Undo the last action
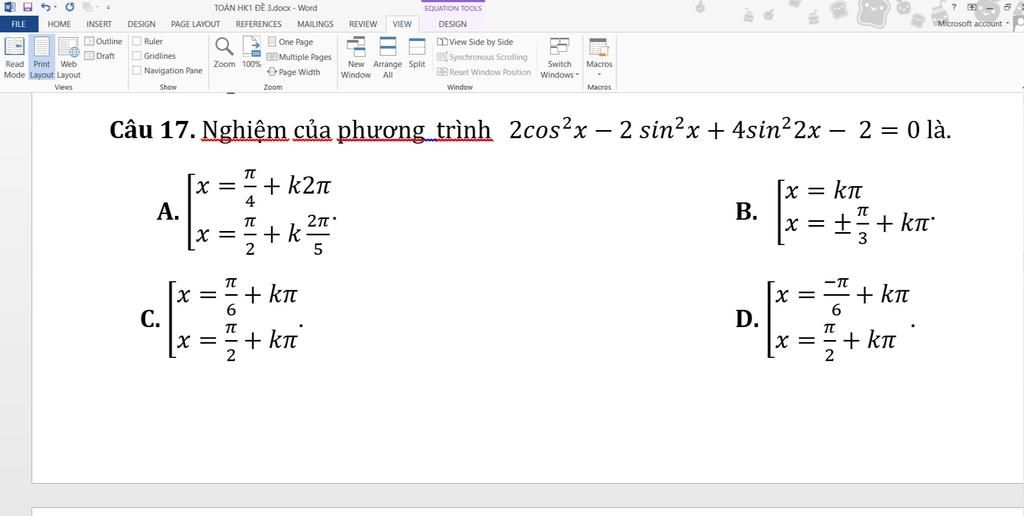 tap(45, 7)
